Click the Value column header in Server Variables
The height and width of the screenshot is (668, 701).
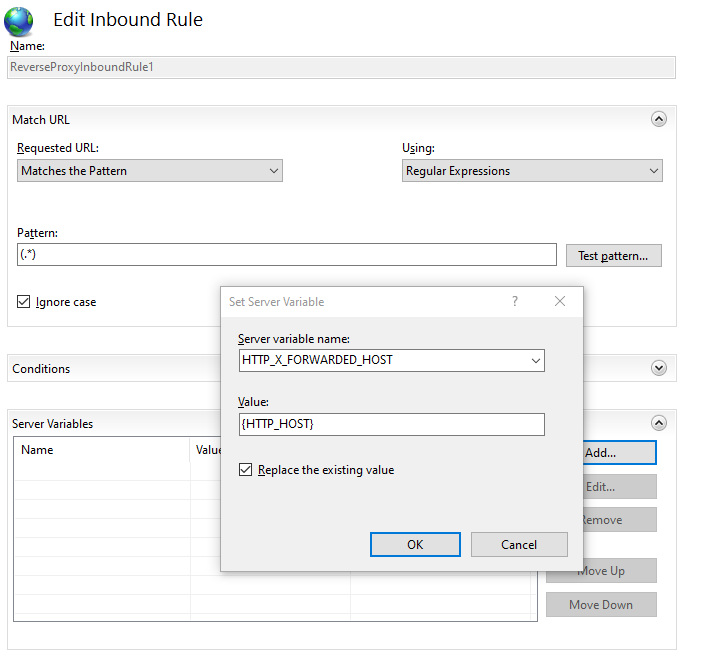[208, 450]
